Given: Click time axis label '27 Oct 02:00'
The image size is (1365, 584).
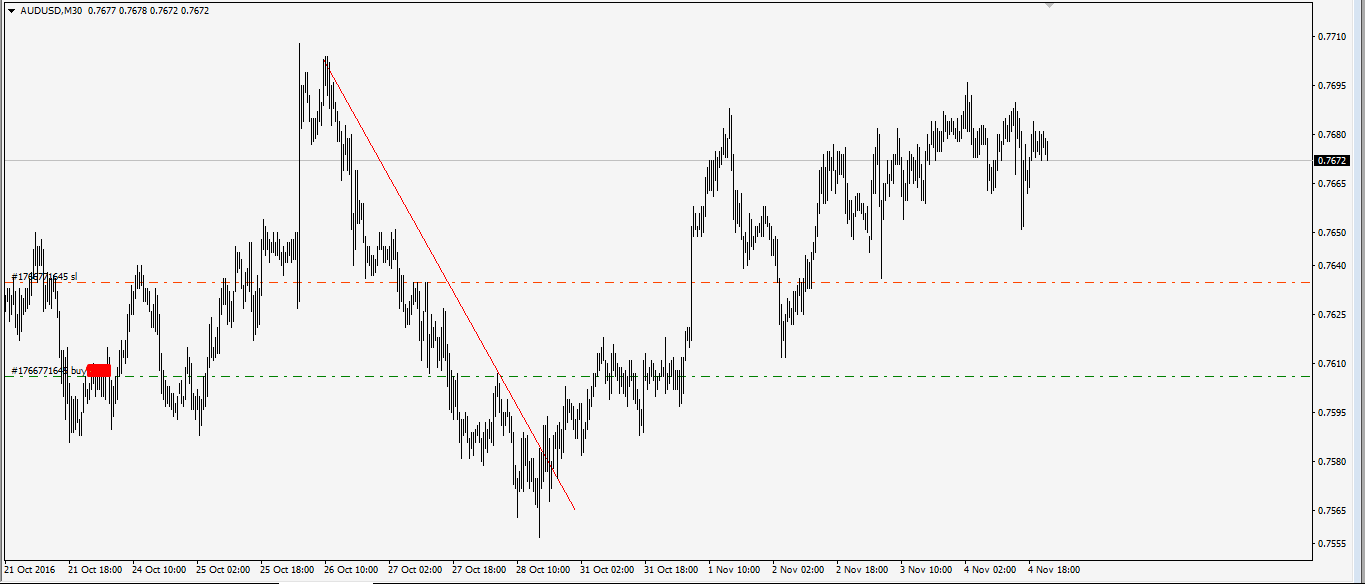Looking at the screenshot, I should click(x=416, y=569).
